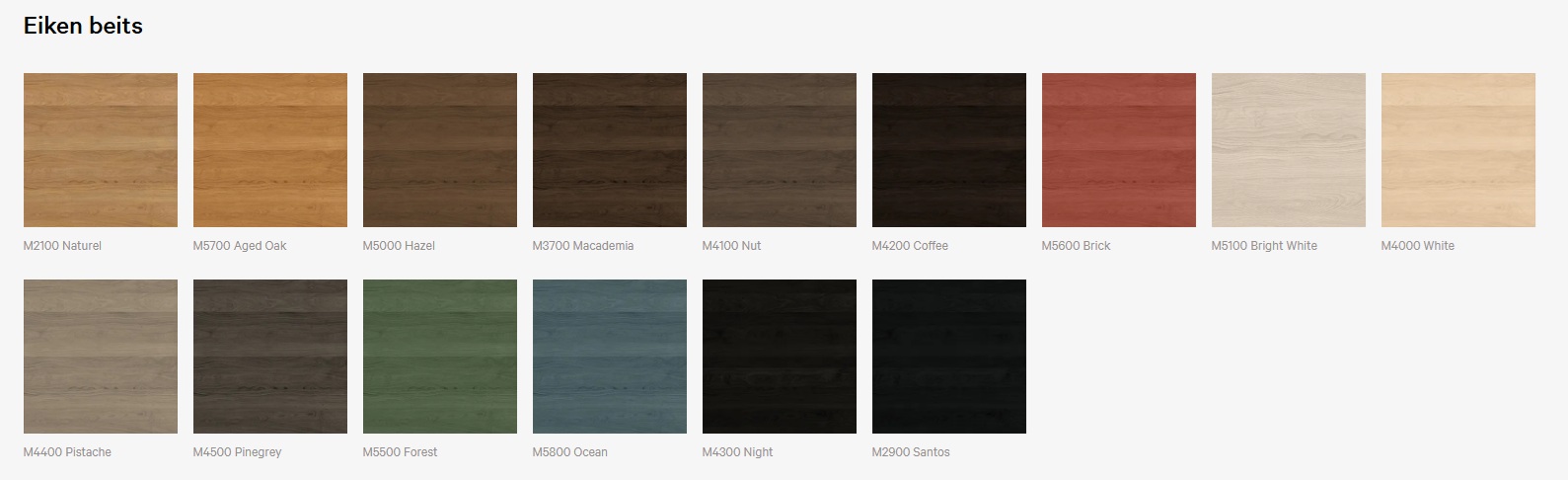
Task: Pick the M4200 Coffee dark swatch
Action: tap(949, 150)
